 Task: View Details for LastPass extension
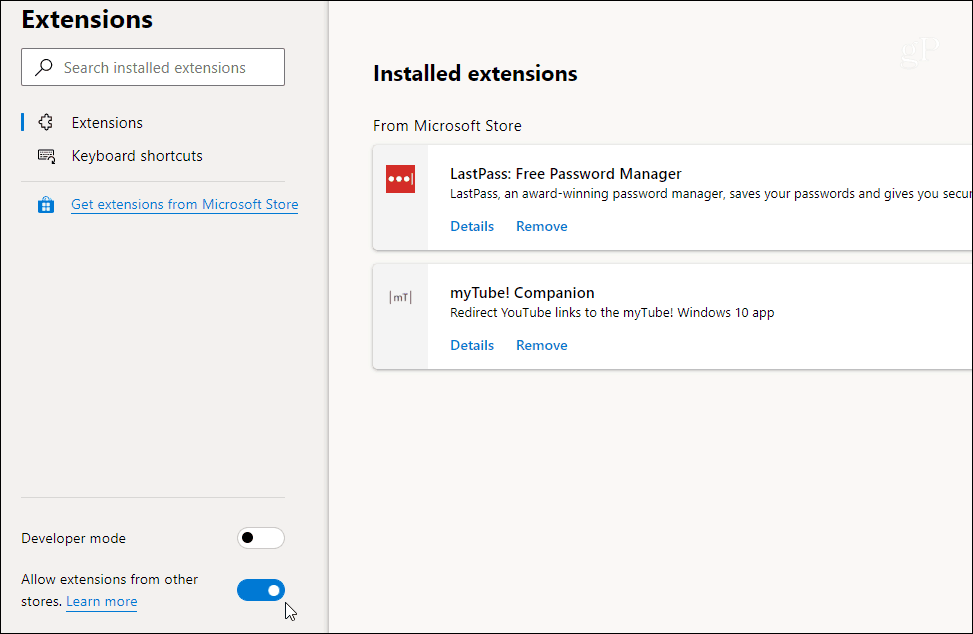[472, 226]
